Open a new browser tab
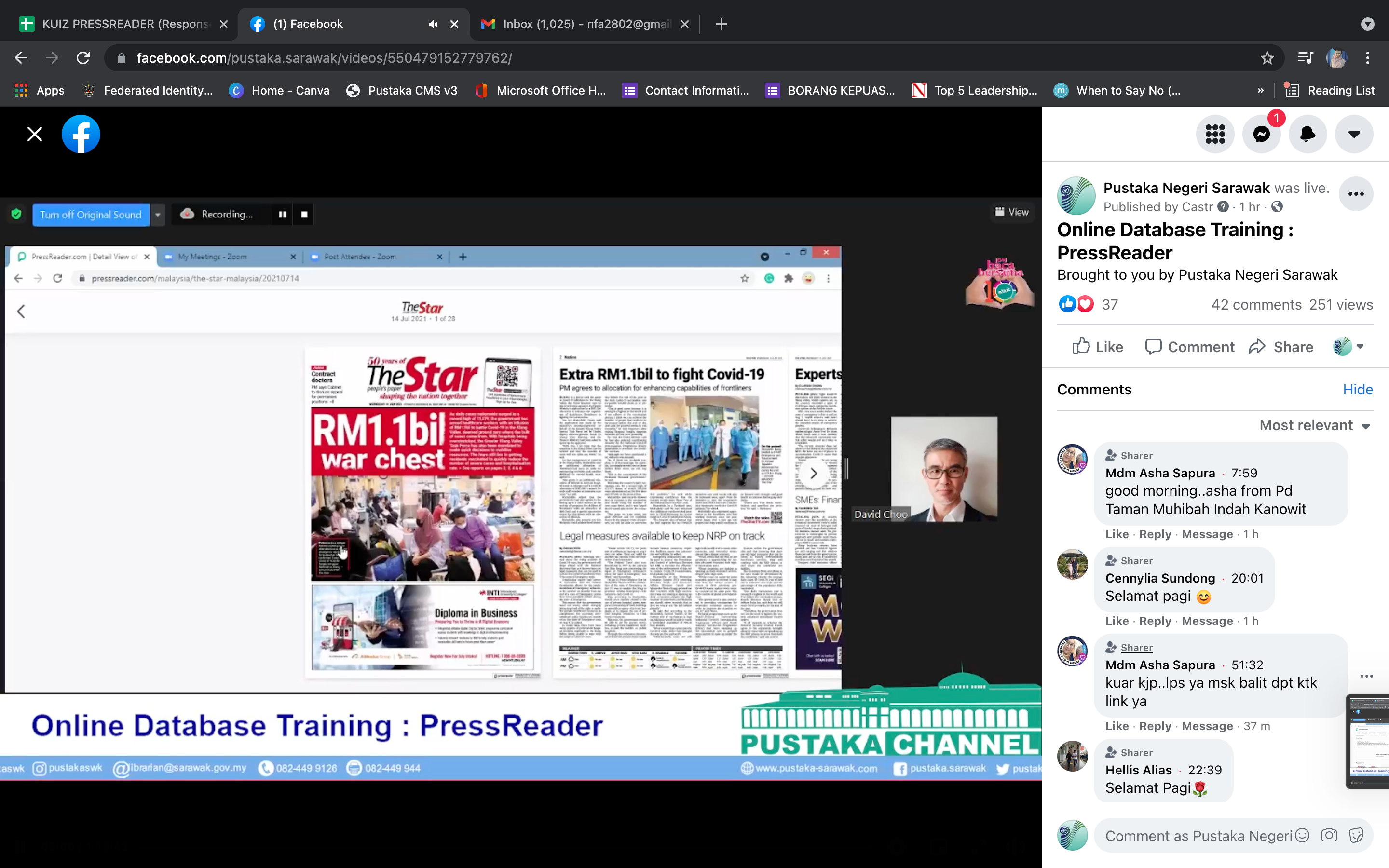This screenshot has height=868, width=1389. tap(722, 24)
